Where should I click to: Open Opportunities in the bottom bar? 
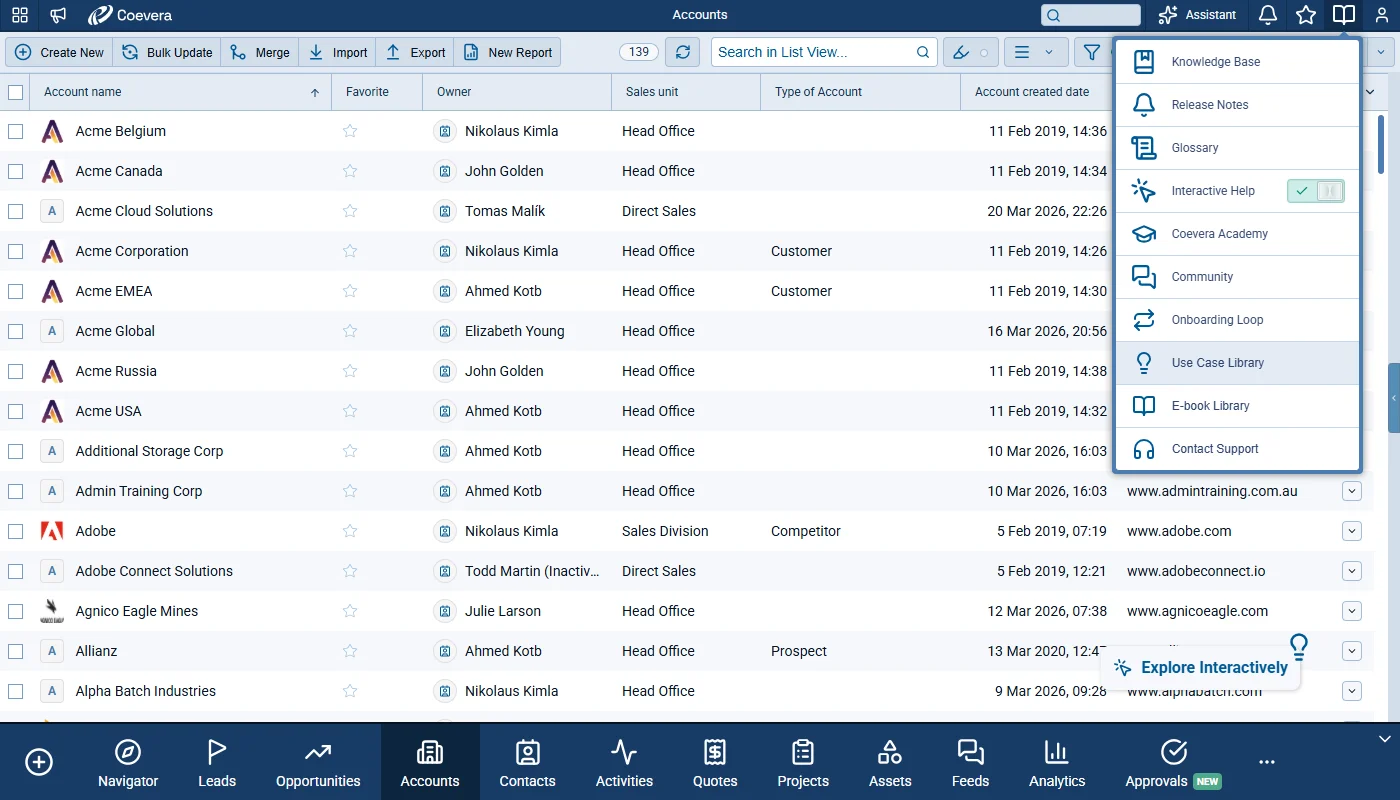[318, 764]
